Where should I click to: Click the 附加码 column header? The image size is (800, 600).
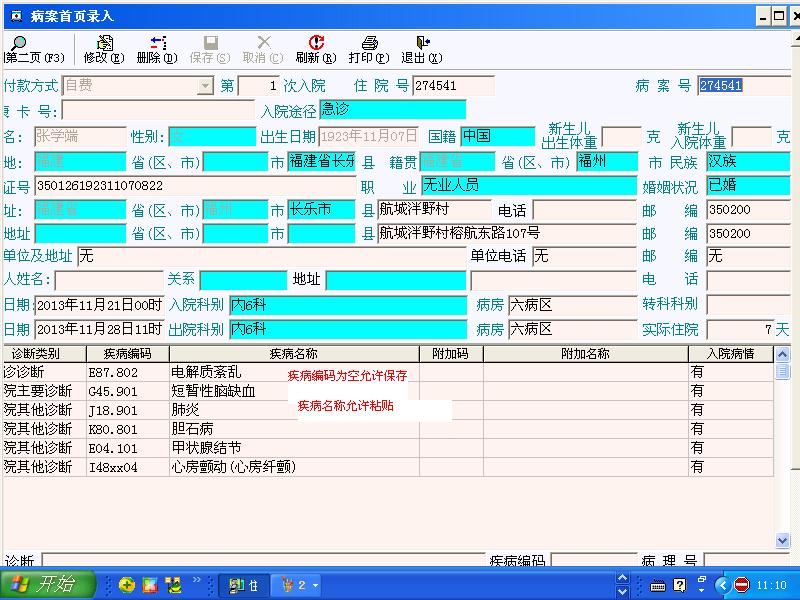(451, 354)
